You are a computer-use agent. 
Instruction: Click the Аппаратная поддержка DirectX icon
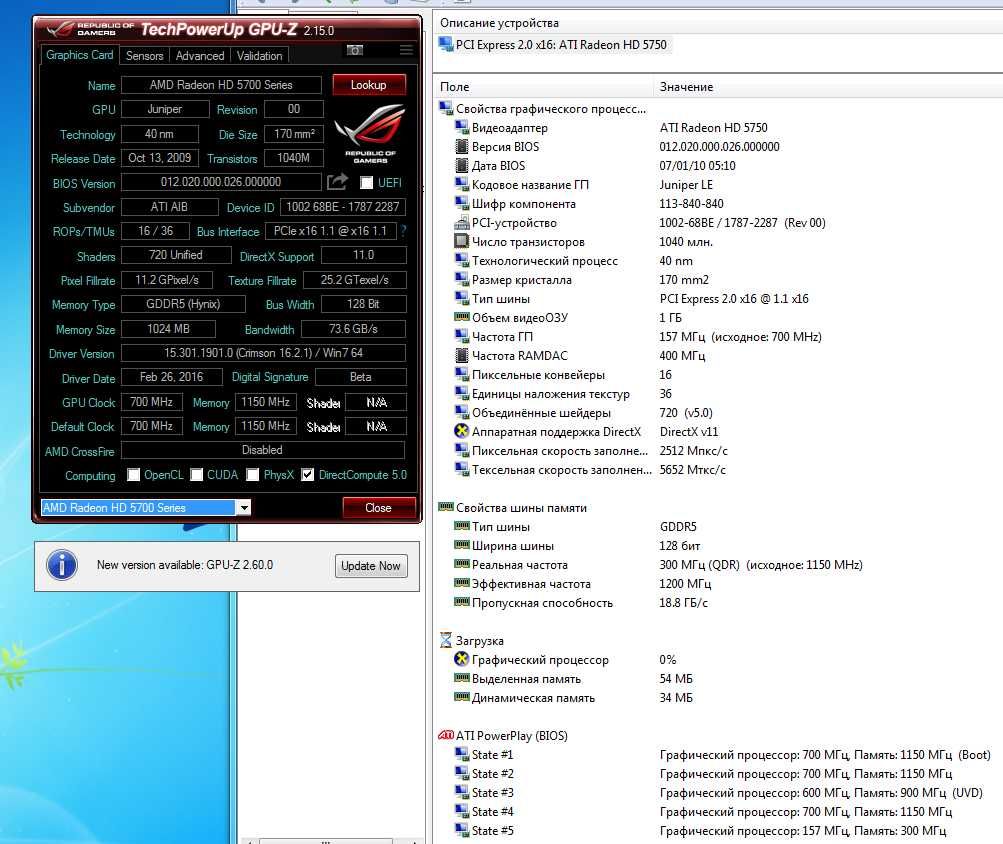pos(461,431)
